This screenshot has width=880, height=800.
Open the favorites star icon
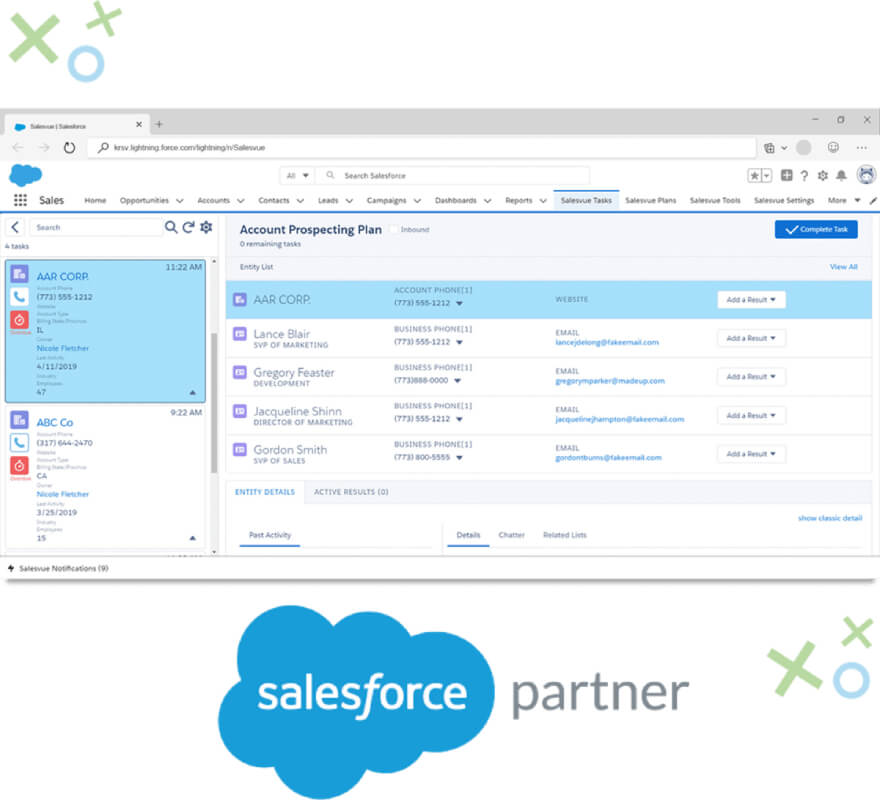(x=754, y=176)
